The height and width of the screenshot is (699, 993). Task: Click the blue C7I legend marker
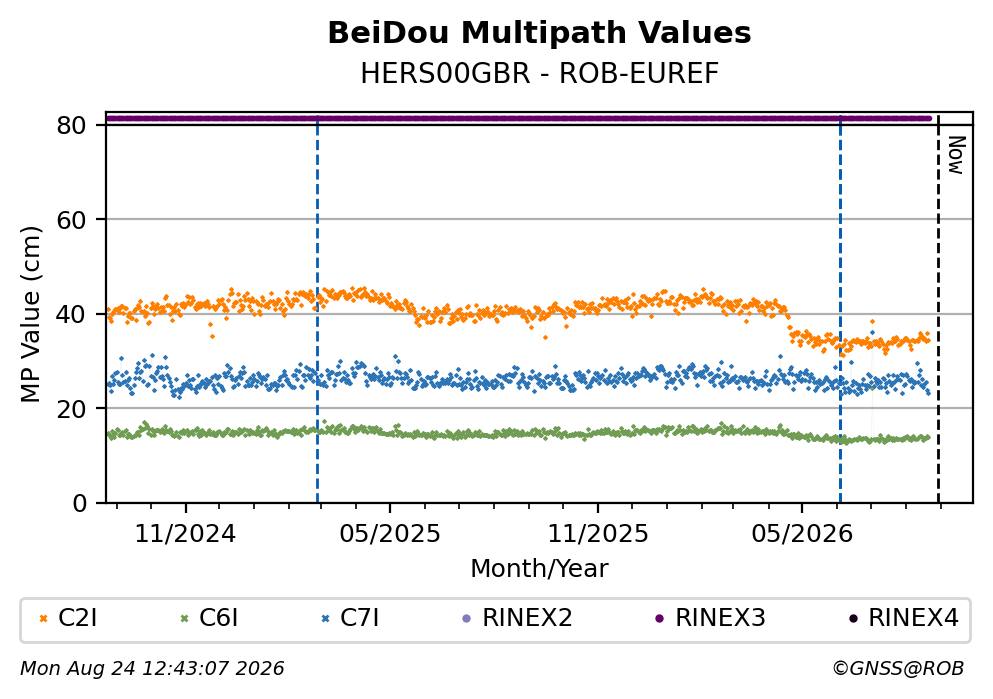click(x=326, y=619)
